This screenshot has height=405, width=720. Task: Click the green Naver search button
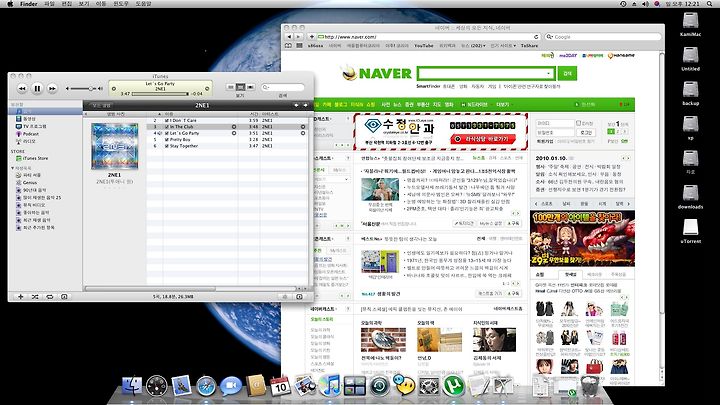pyautogui.click(x=568, y=73)
